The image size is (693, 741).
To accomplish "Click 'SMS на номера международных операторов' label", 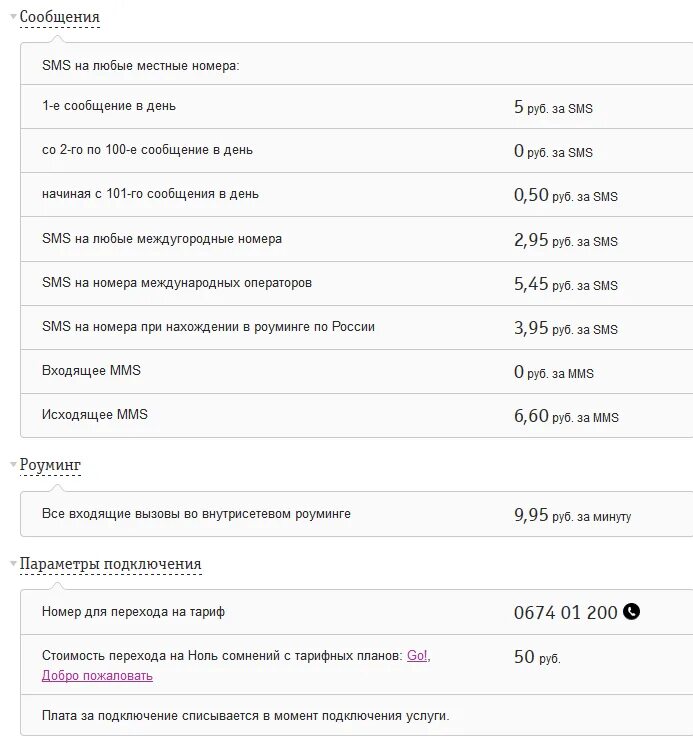I will click(x=177, y=283).
